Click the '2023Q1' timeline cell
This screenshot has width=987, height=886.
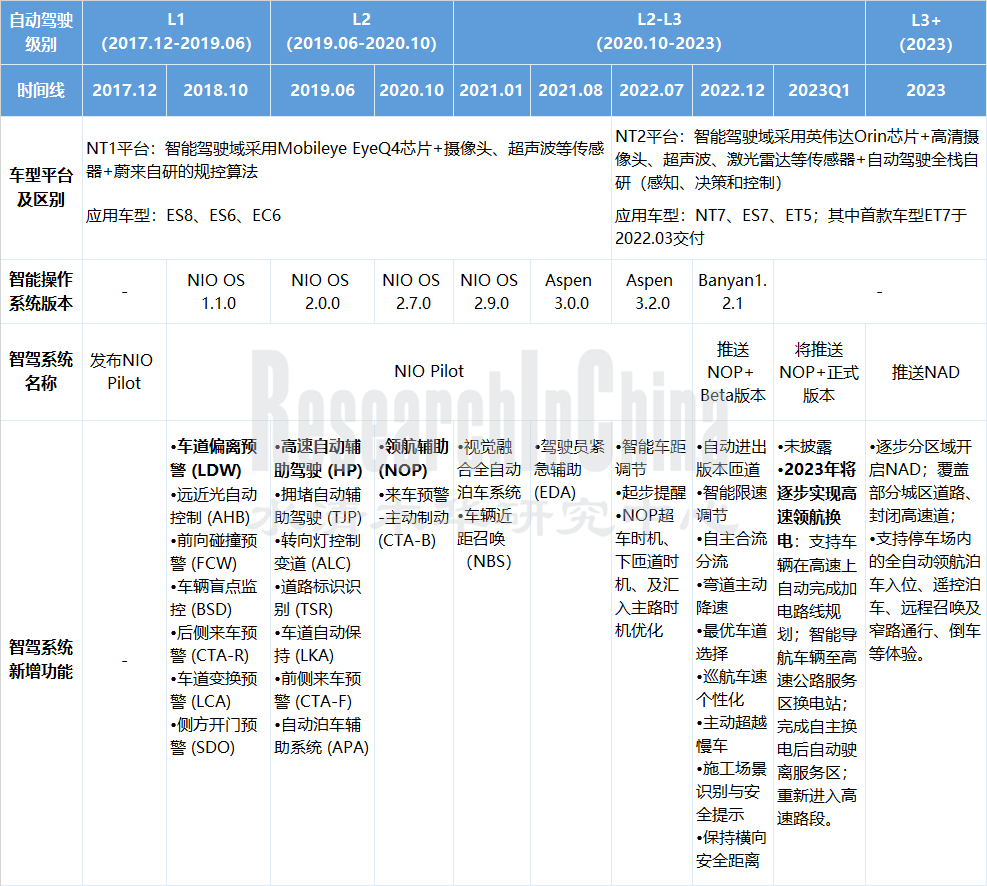819,90
